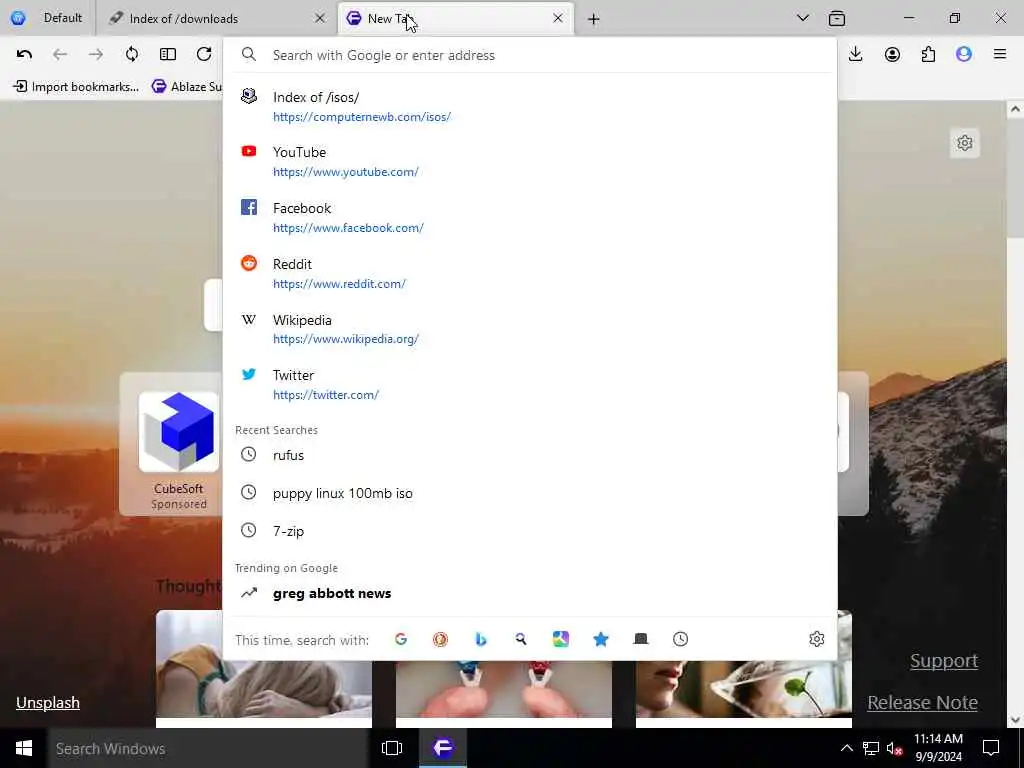
Task: Follow the Unsplash link
Action: pyautogui.click(x=48, y=703)
